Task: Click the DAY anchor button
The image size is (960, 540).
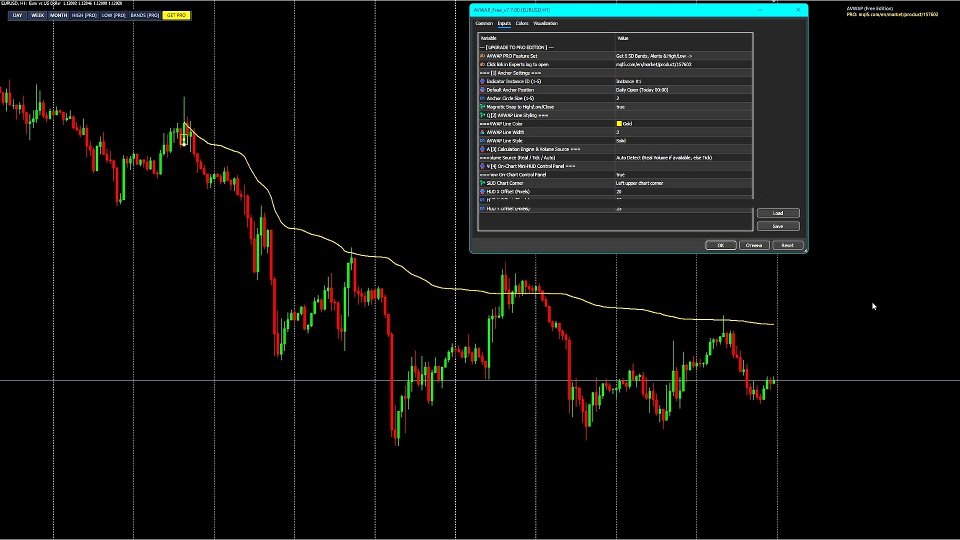Action: pyautogui.click(x=17, y=15)
